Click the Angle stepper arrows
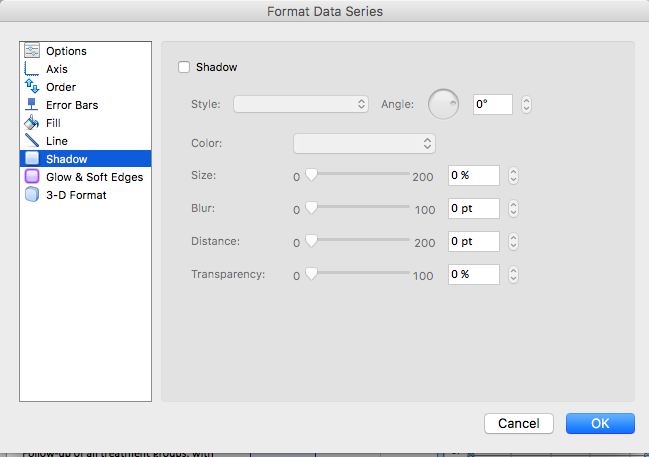 526,104
